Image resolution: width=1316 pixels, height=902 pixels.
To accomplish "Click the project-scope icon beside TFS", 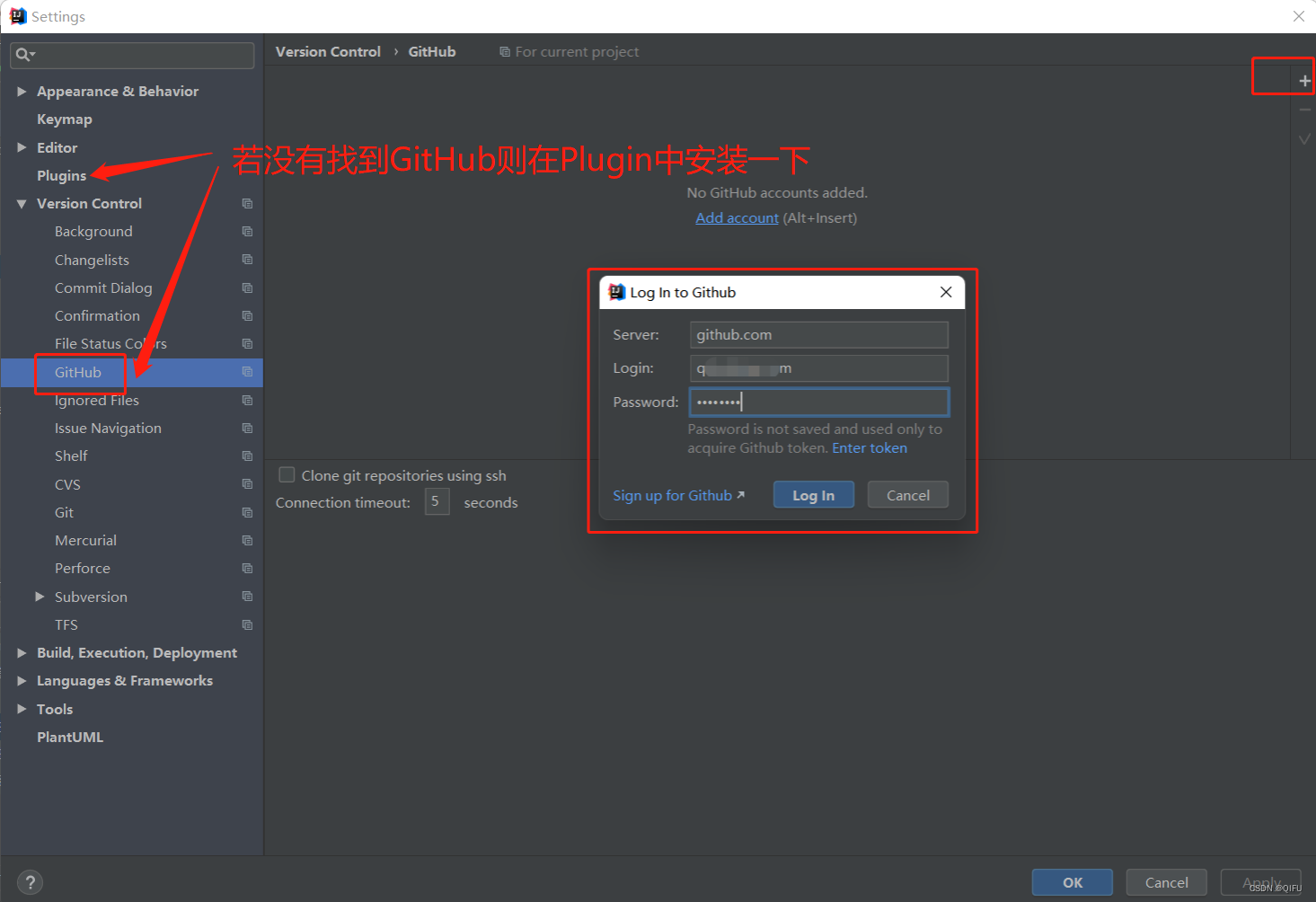I will (247, 624).
